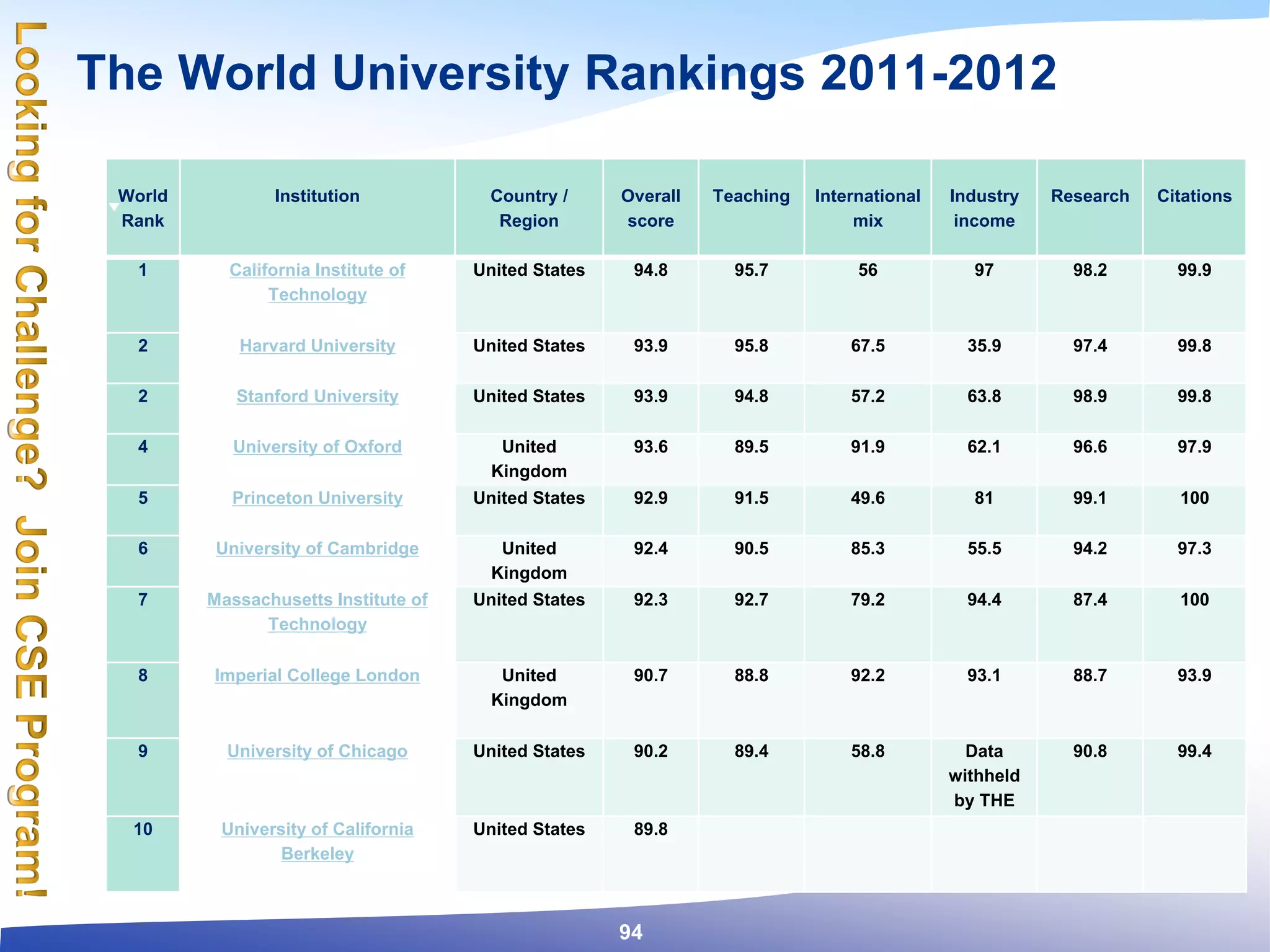Select MIT's research score 87.4
This screenshot has width=1270, height=952.
tap(1090, 600)
